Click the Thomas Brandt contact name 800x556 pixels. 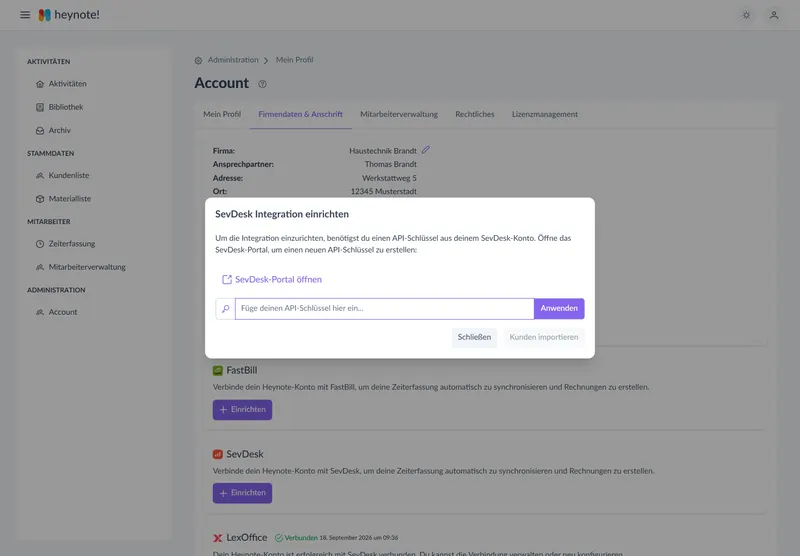[391, 164]
